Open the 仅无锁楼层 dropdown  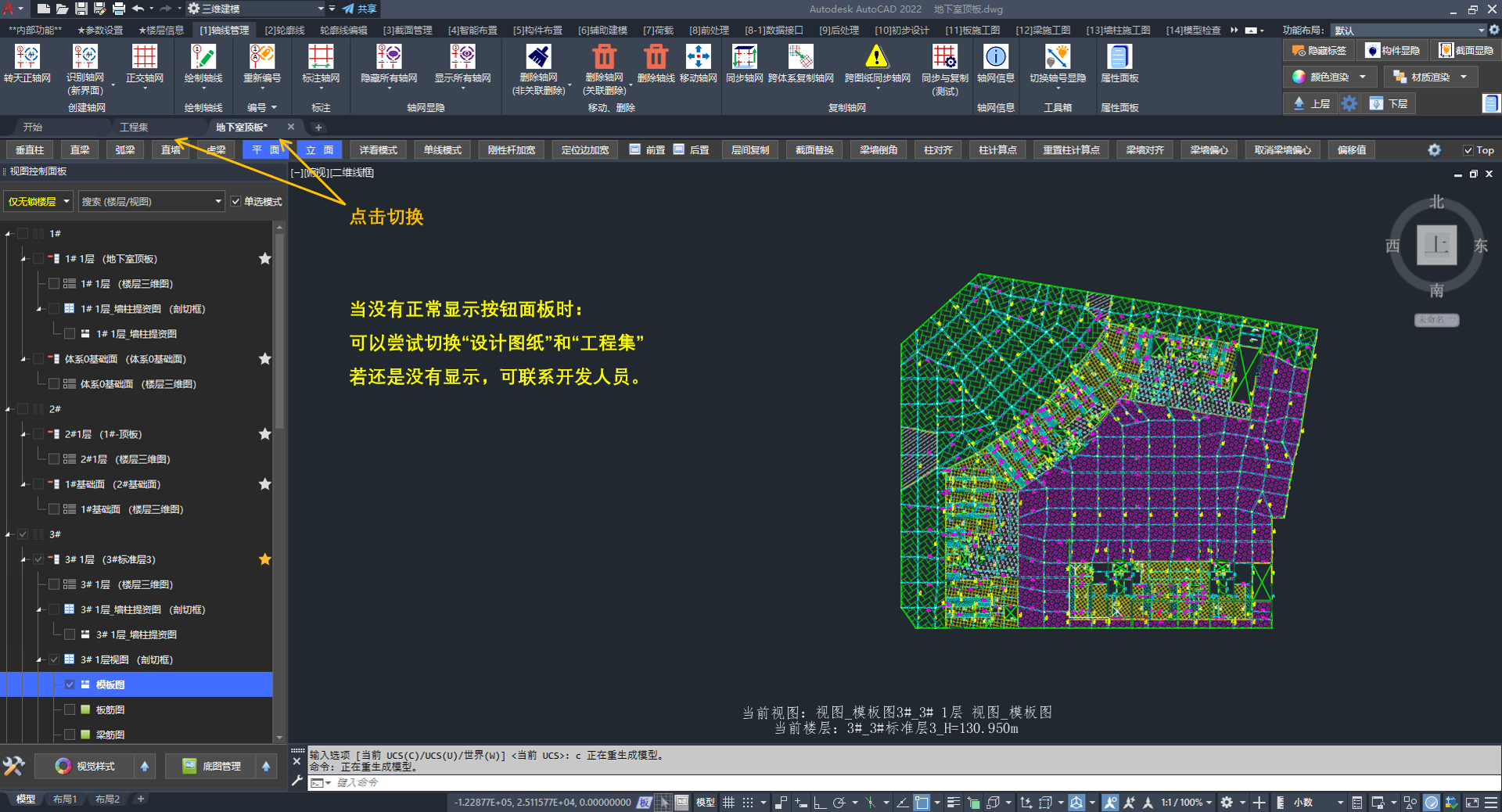(38, 202)
